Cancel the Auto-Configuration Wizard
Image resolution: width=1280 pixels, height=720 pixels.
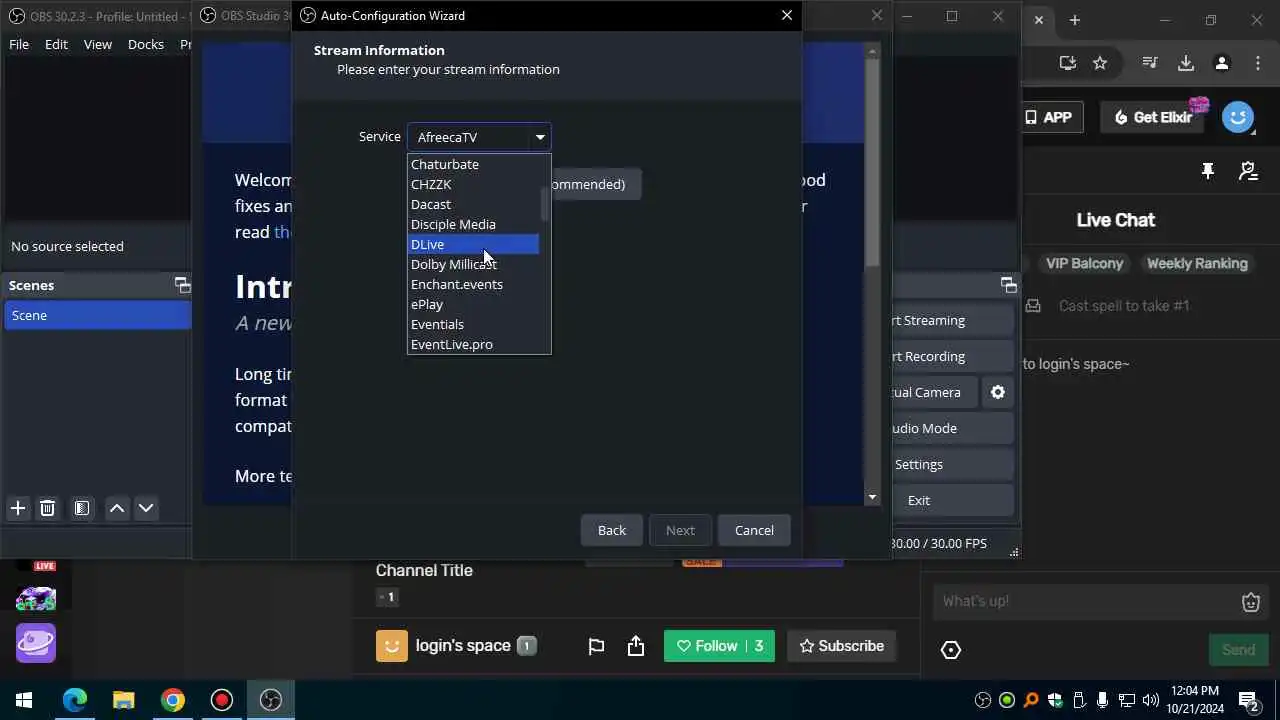(x=754, y=530)
